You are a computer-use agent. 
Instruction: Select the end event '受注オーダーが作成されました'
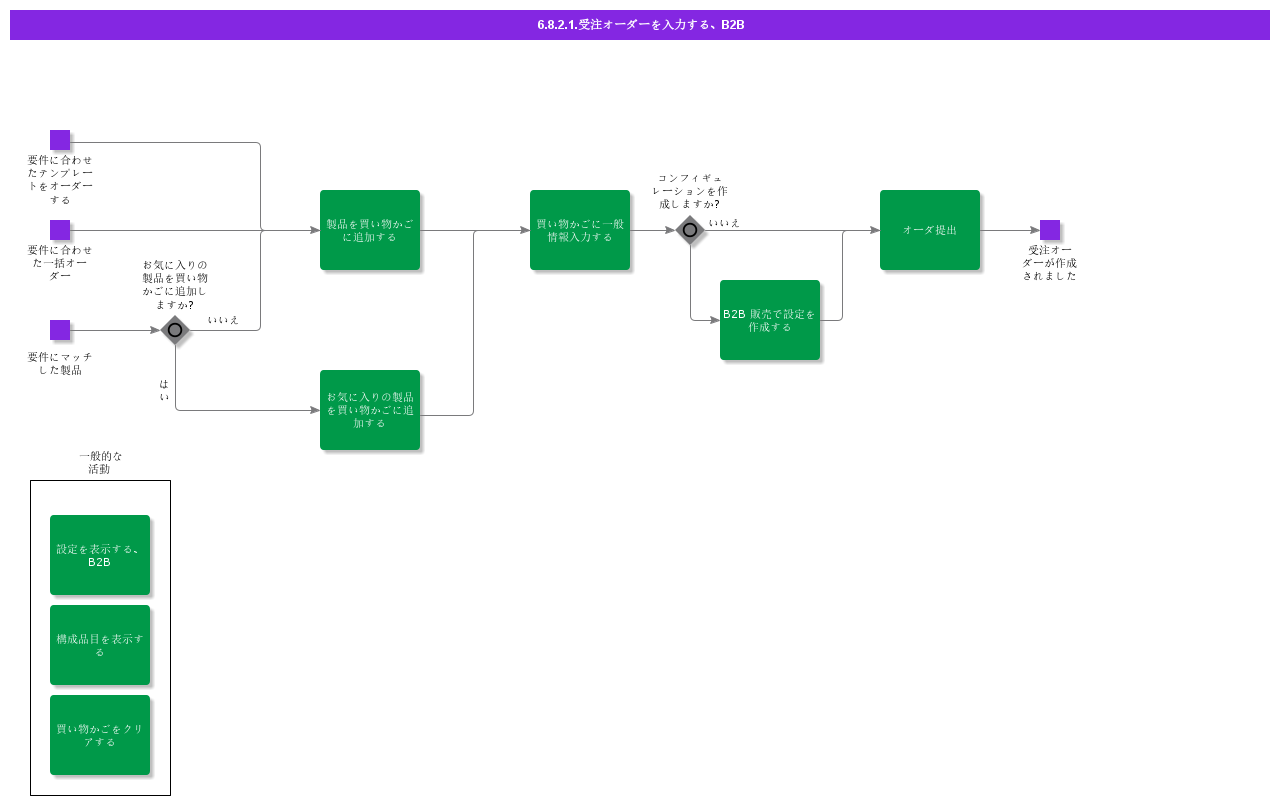(1050, 230)
